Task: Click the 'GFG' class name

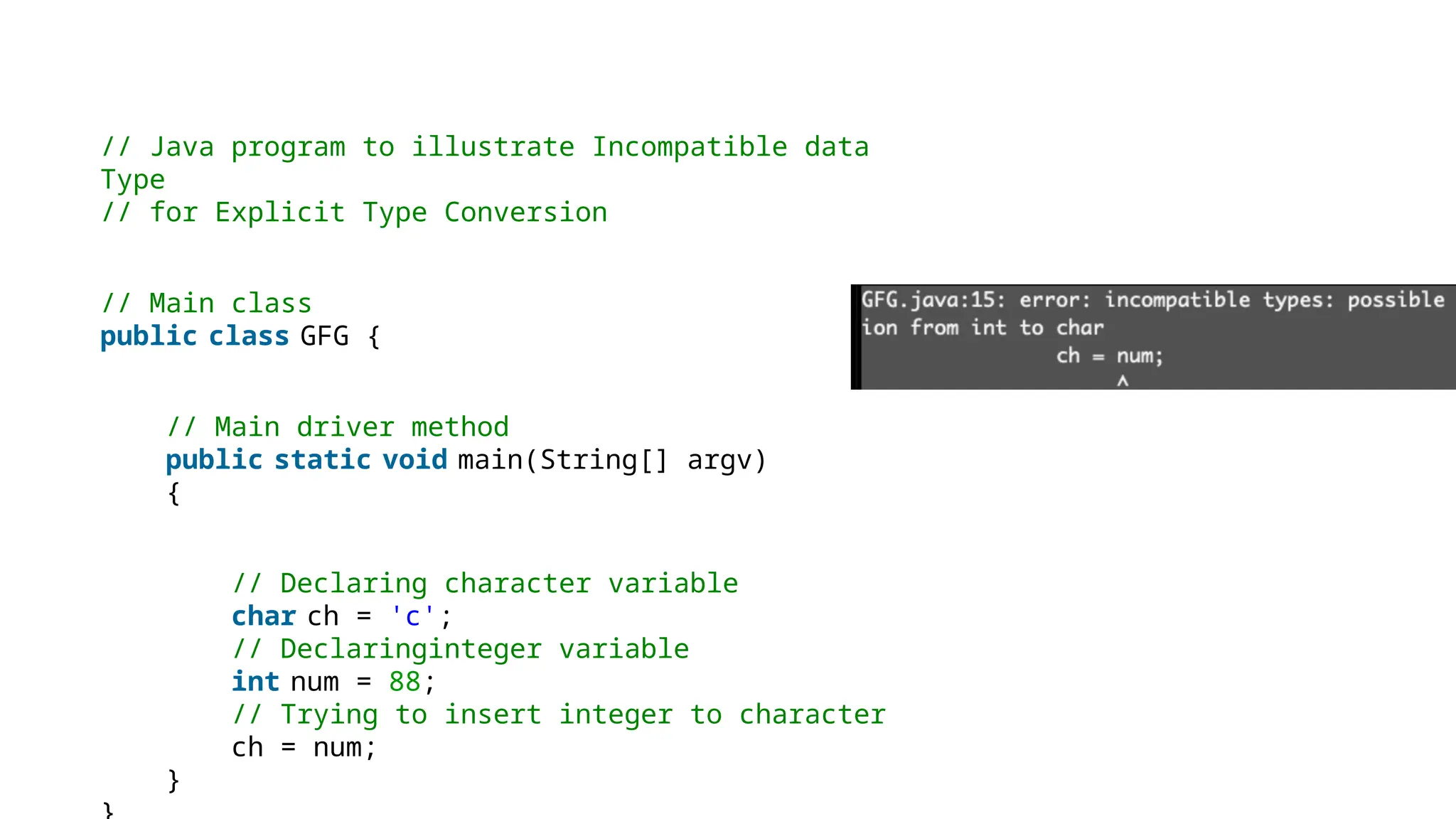Action: [324, 336]
